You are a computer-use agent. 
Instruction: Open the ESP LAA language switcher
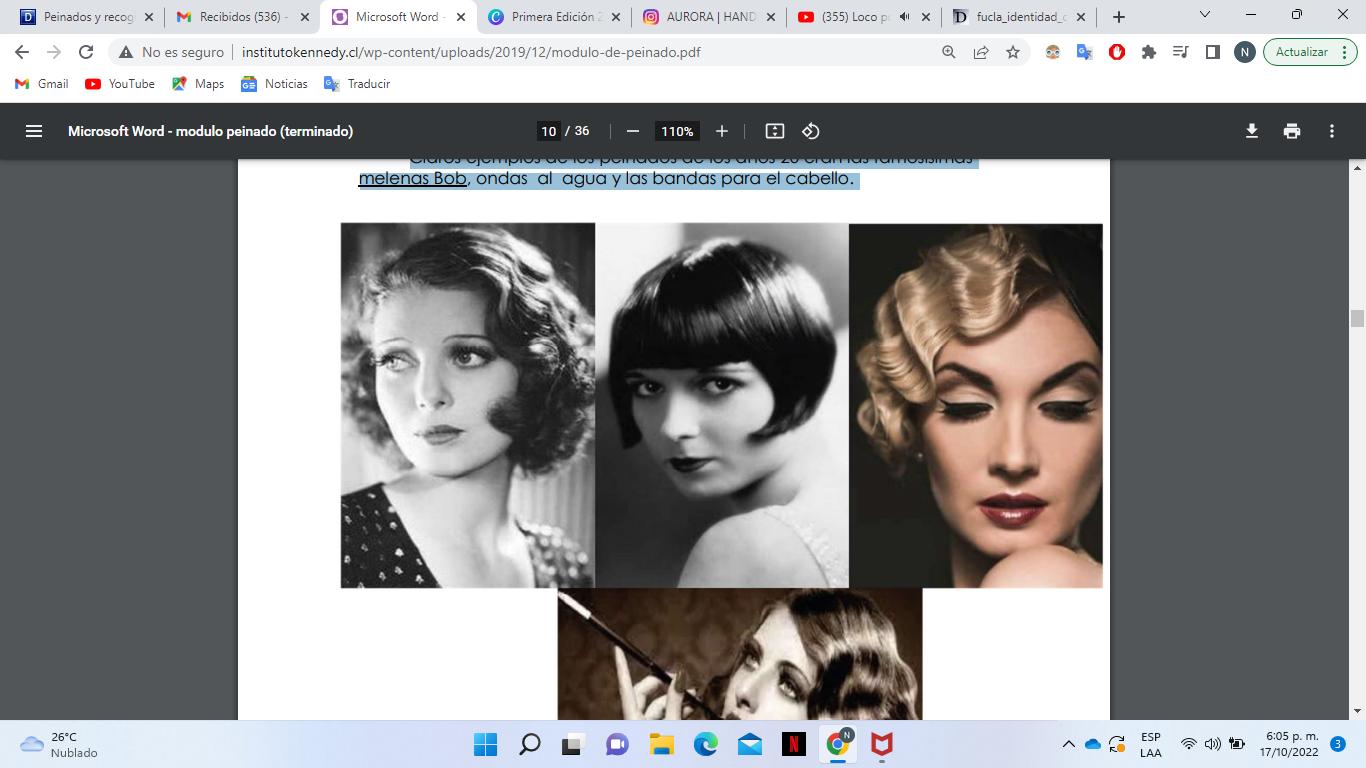coord(1151,744)
